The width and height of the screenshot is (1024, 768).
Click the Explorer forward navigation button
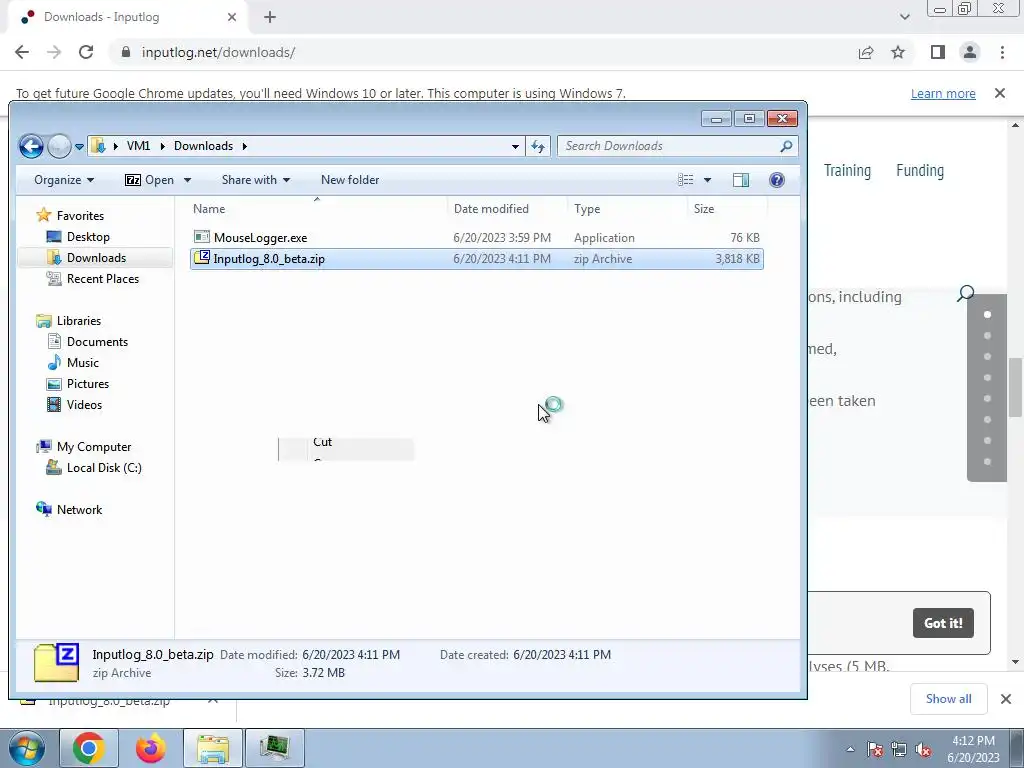pyautogui.click(x=59, y=146)
